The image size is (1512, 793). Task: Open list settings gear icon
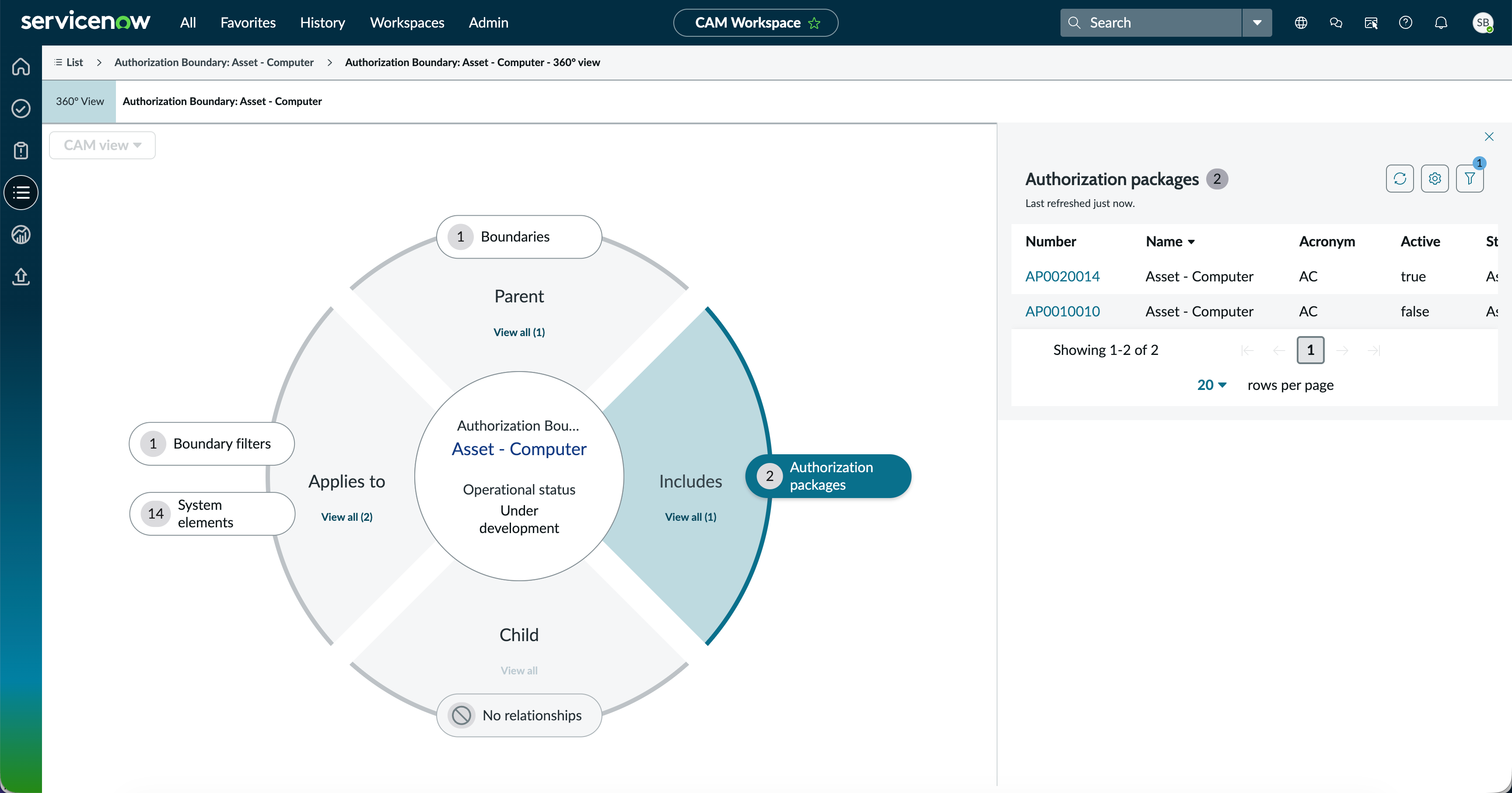click(x=1435, y=179)
